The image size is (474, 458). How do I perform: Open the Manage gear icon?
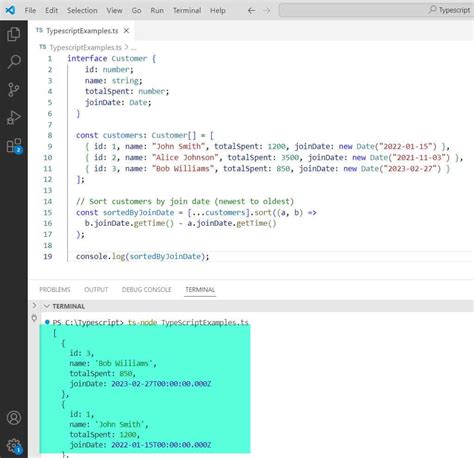14,446
